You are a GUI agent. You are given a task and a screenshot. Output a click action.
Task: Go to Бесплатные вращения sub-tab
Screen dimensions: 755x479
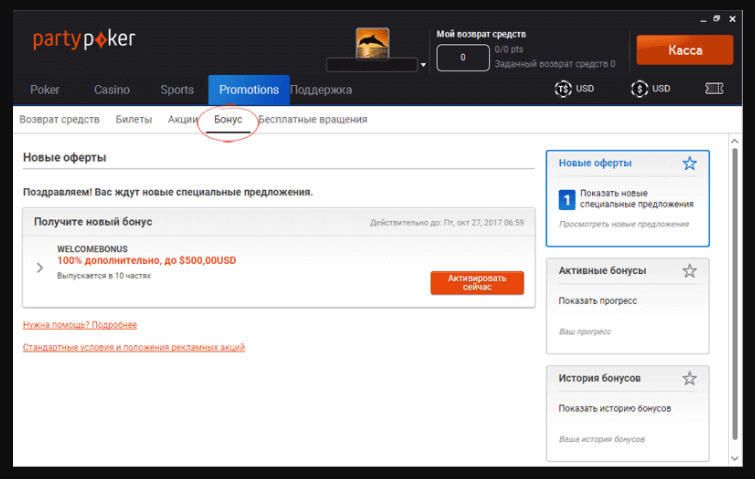pos(312,119)
